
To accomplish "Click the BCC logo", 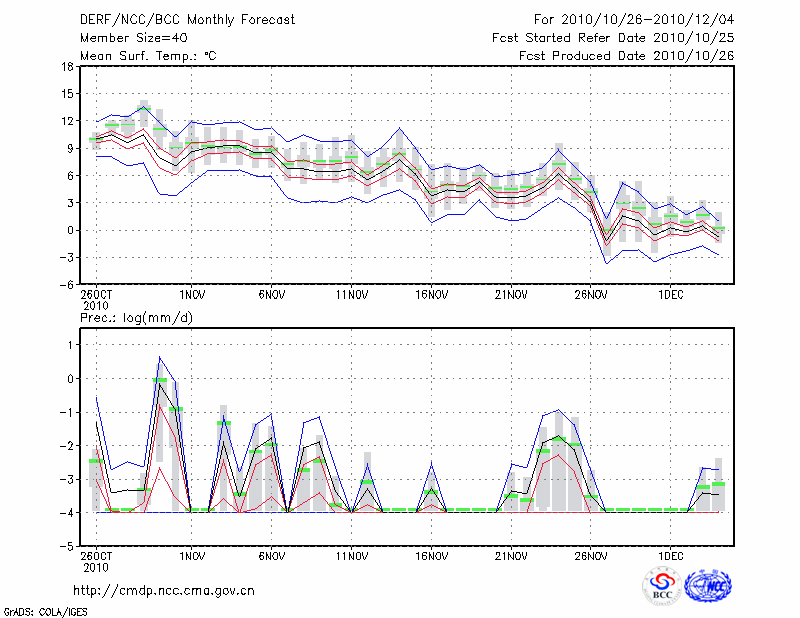I will click(662, 586).
